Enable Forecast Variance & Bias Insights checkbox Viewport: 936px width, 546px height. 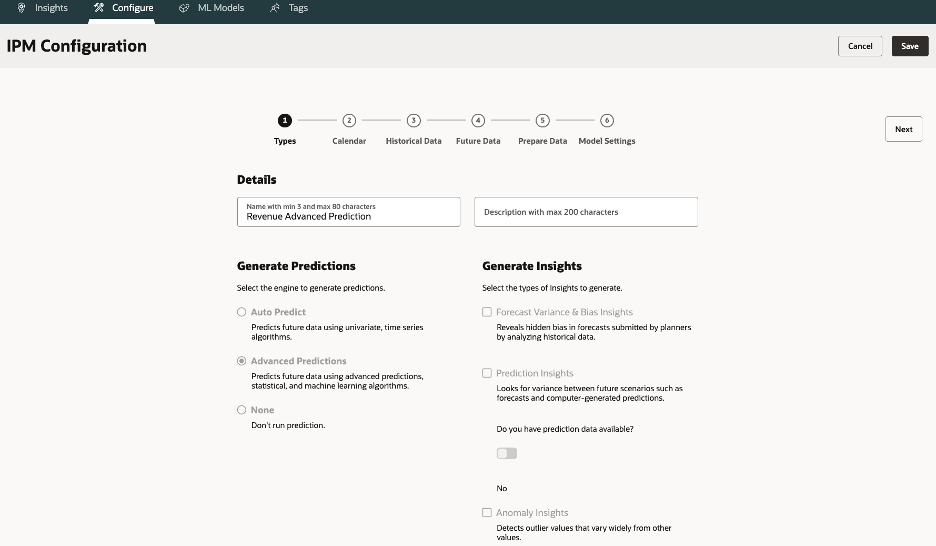tap(487, 312)
